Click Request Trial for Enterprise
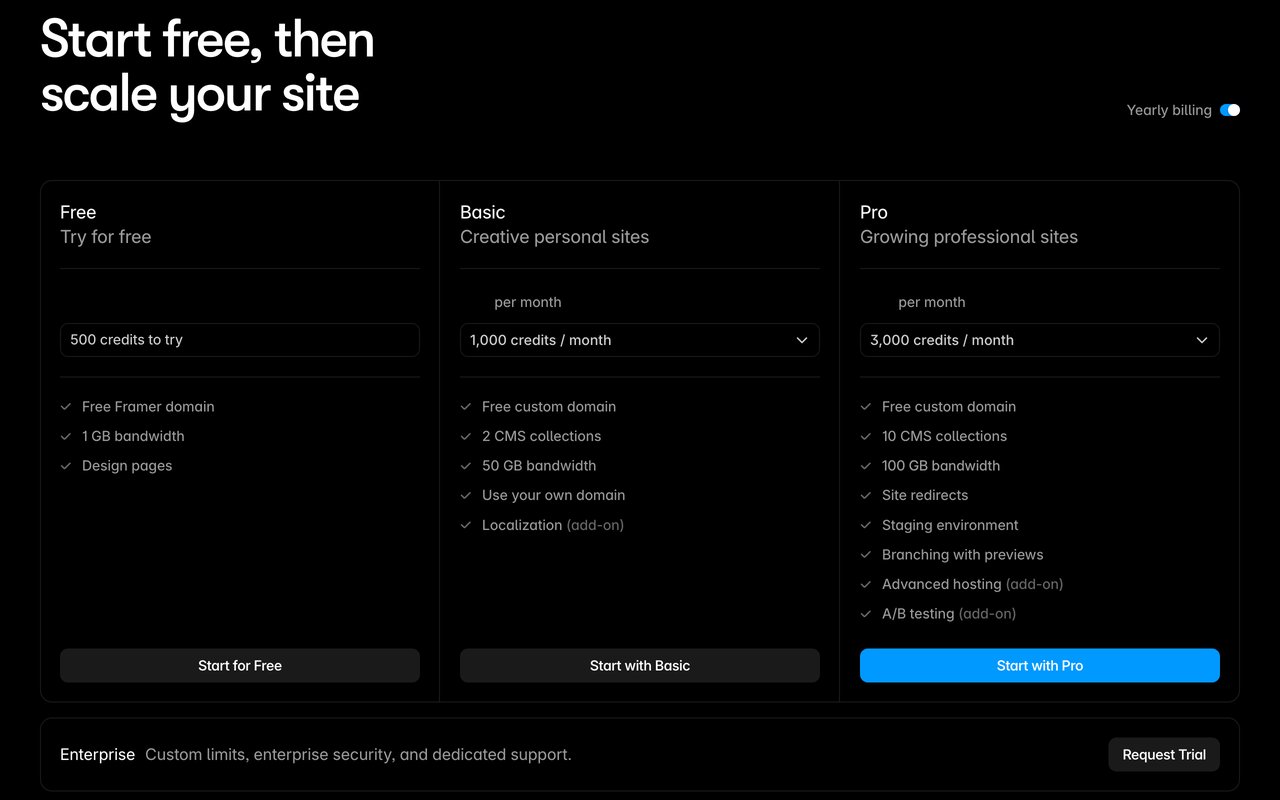The width and height of the screenshot is (1280, 800). pos(1164,755)
